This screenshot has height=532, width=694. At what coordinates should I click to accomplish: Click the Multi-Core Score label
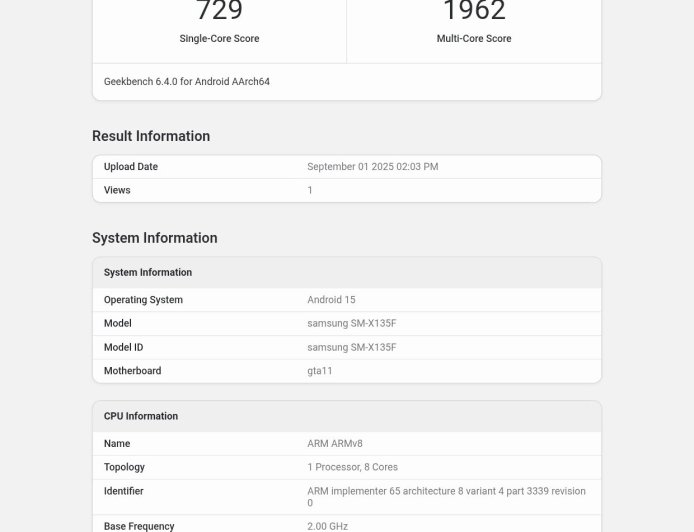tap(474, 39)
